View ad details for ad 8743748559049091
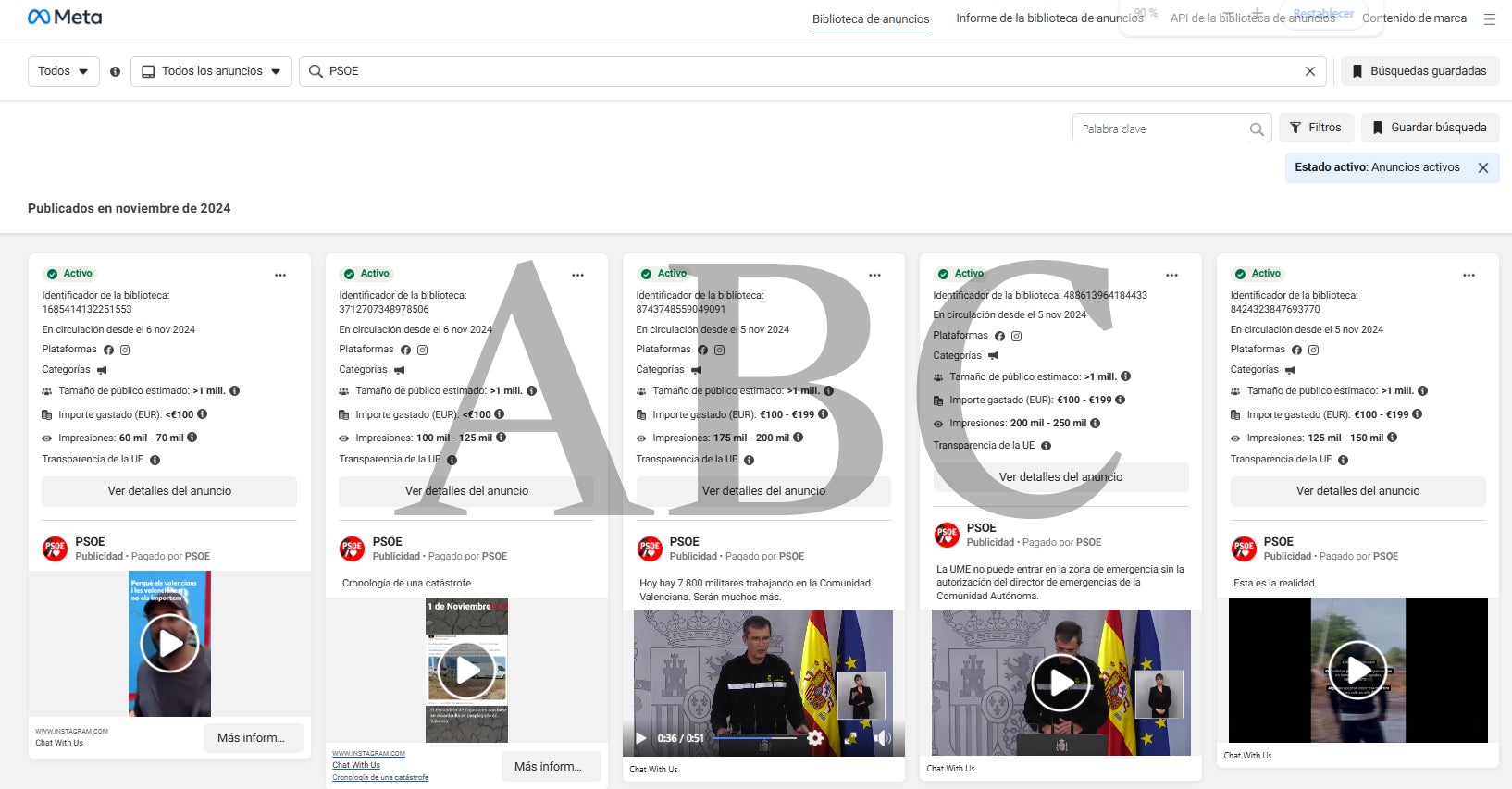 point(763,491)
